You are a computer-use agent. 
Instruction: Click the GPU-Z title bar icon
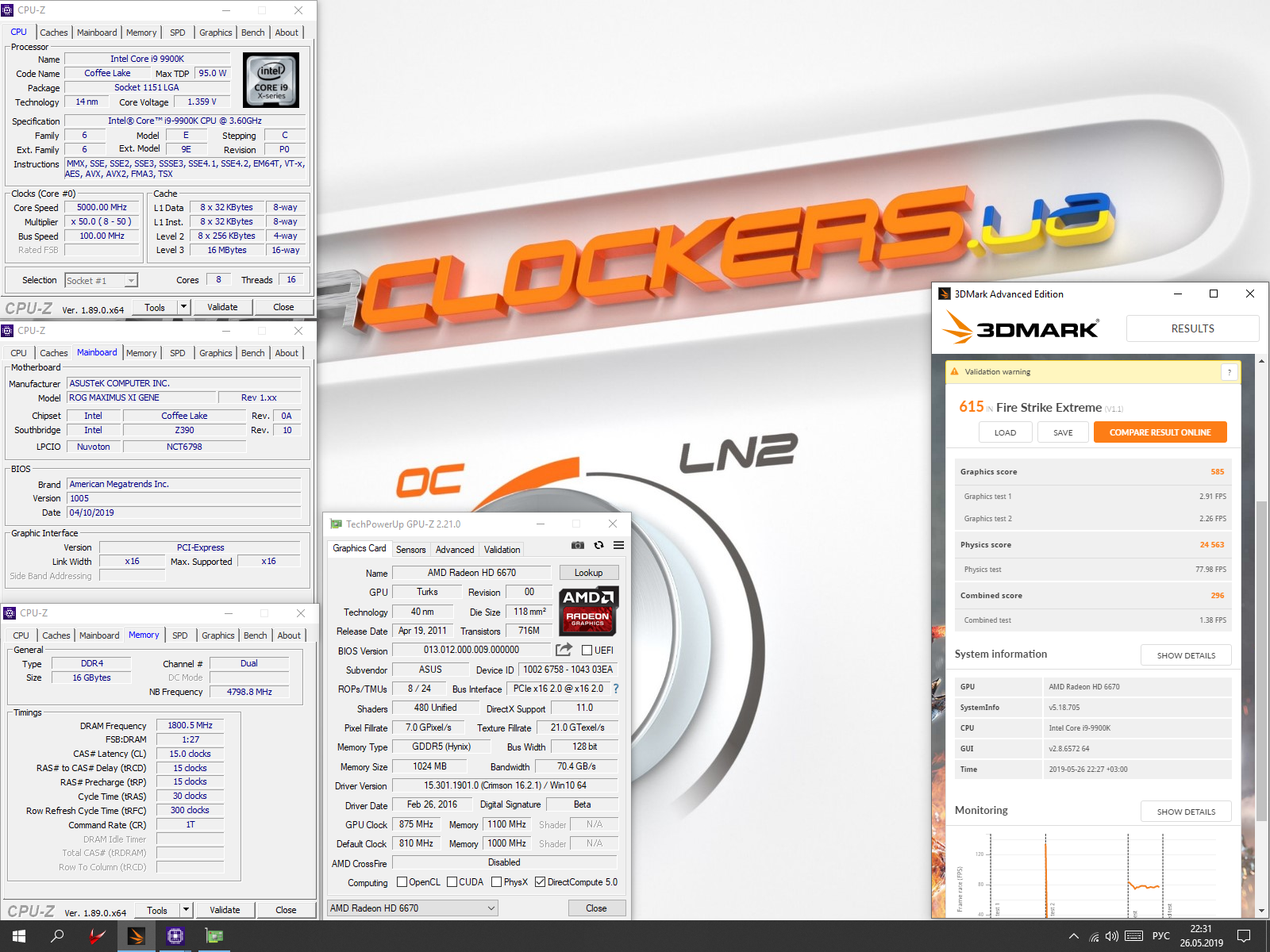point(336,524)
